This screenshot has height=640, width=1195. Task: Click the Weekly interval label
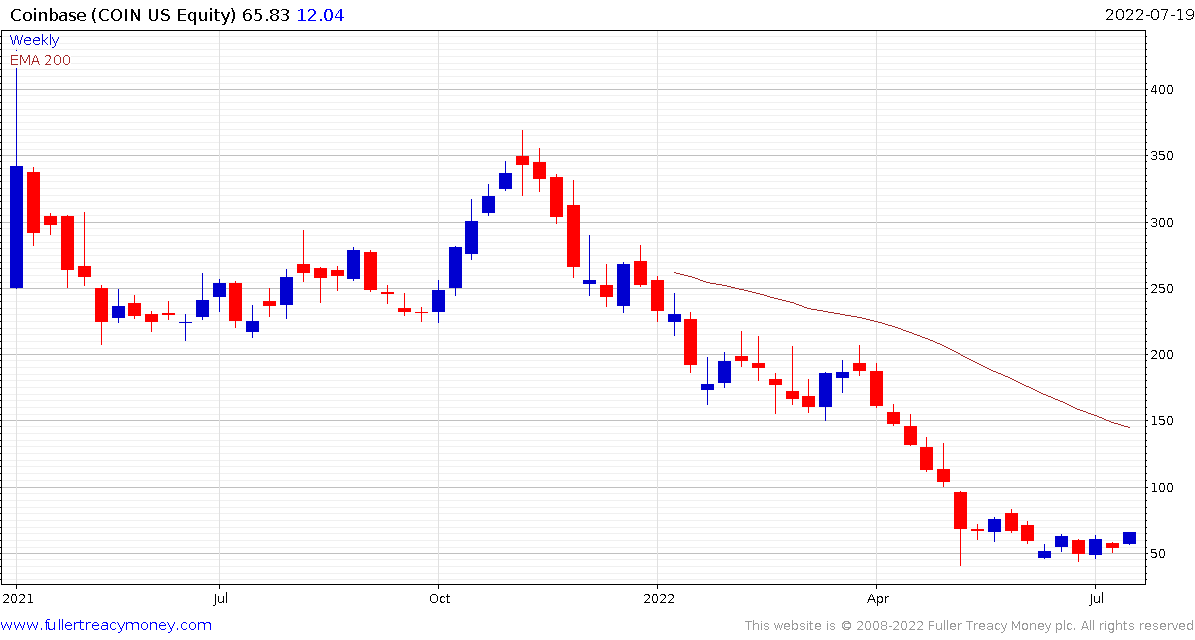coord(34,40)
